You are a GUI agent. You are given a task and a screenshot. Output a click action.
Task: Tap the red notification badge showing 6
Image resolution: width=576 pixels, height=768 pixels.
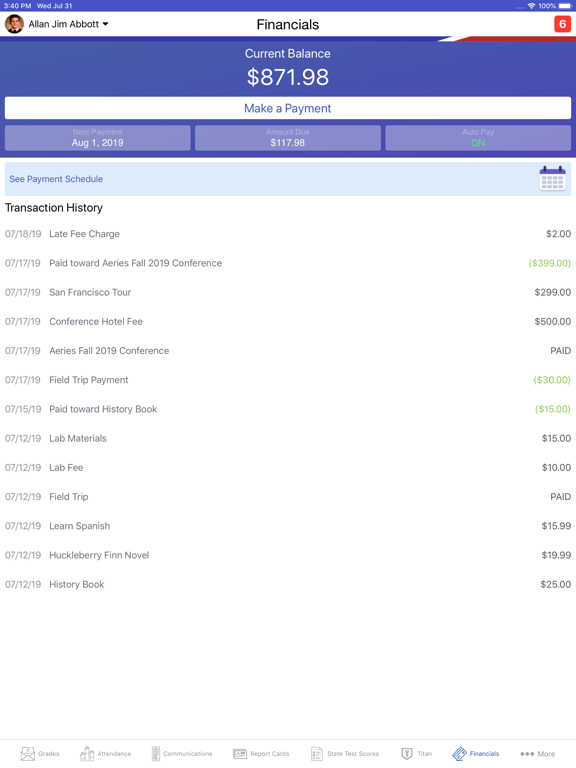[x=562, y=24]
